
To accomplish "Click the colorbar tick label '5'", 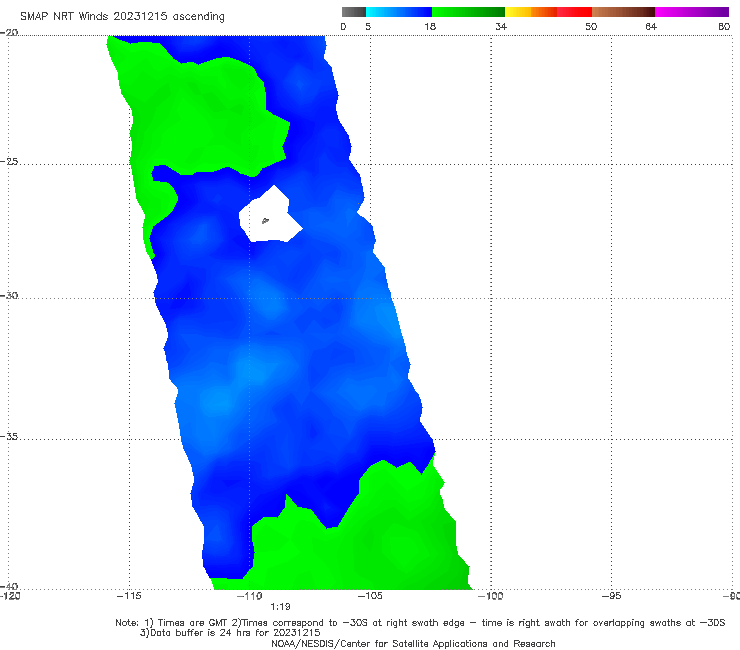I will click(x=368, y=26).
